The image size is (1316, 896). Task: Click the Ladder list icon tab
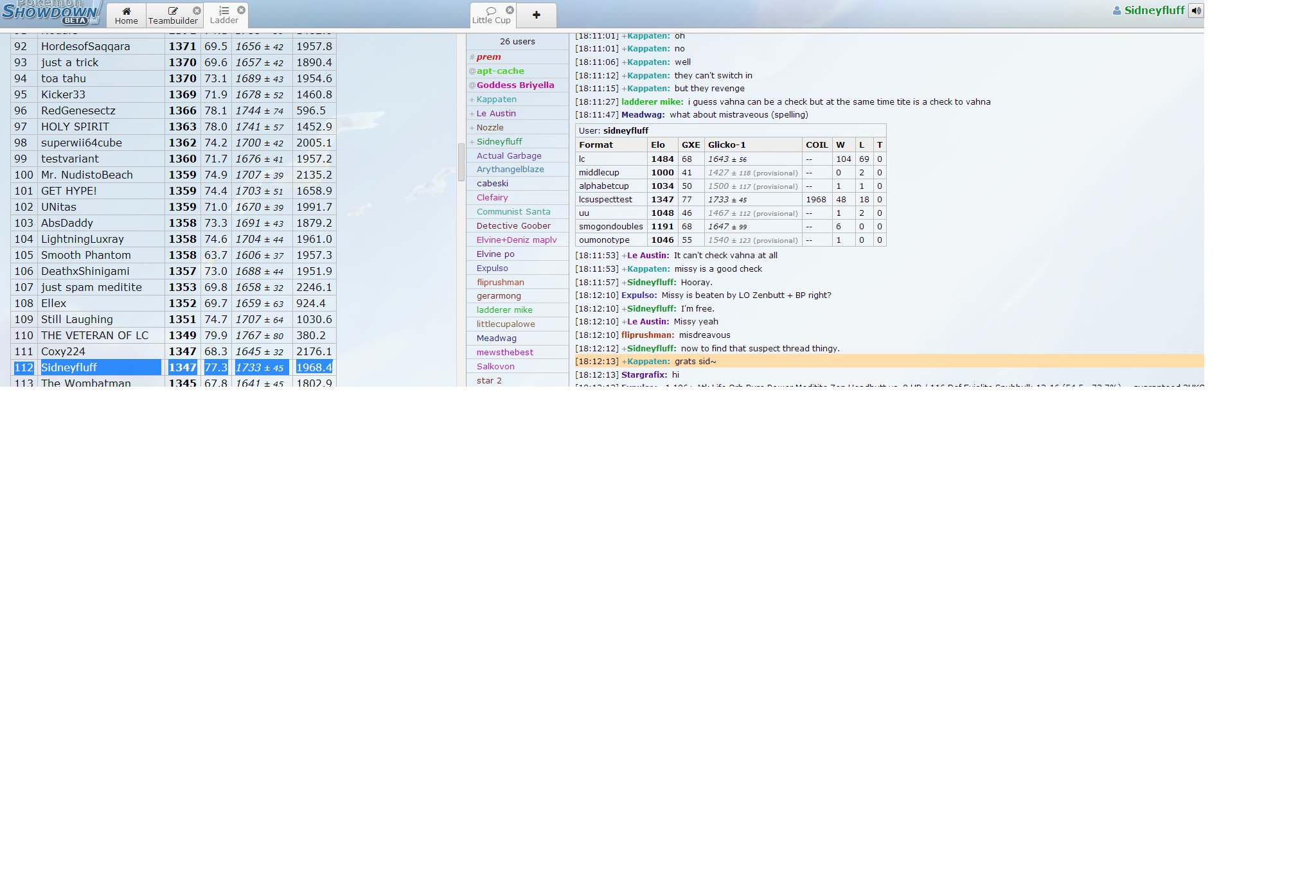tap(224, 15)
